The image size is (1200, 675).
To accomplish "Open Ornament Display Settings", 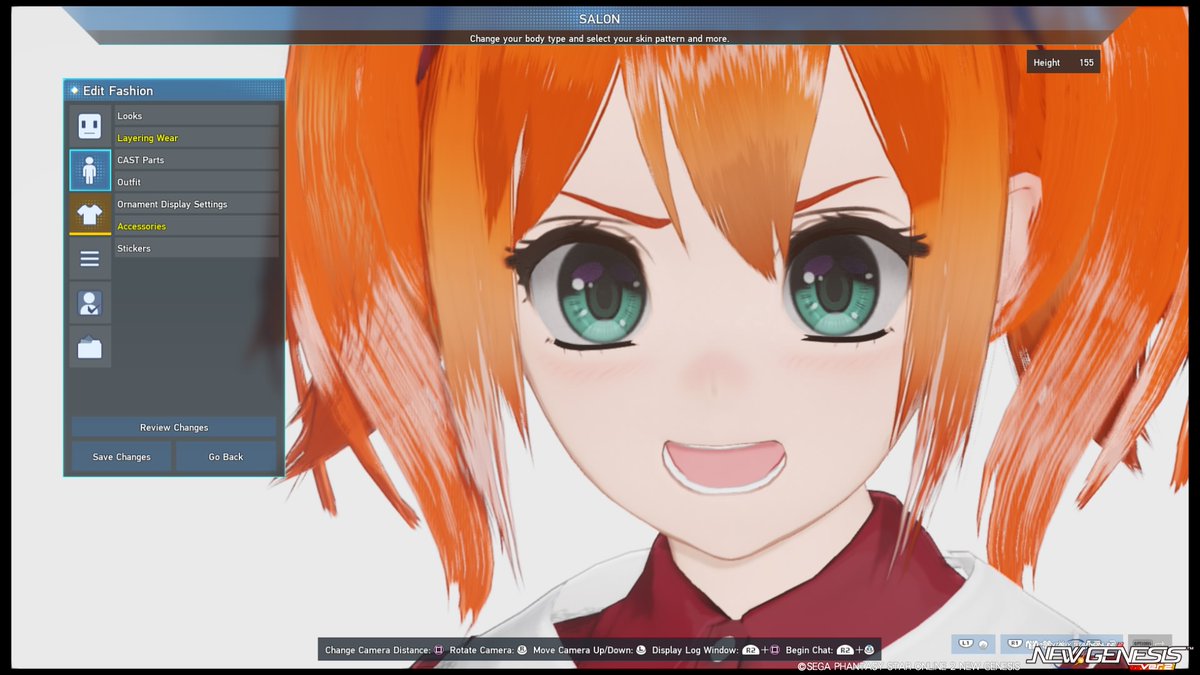I will coord(196,204).
